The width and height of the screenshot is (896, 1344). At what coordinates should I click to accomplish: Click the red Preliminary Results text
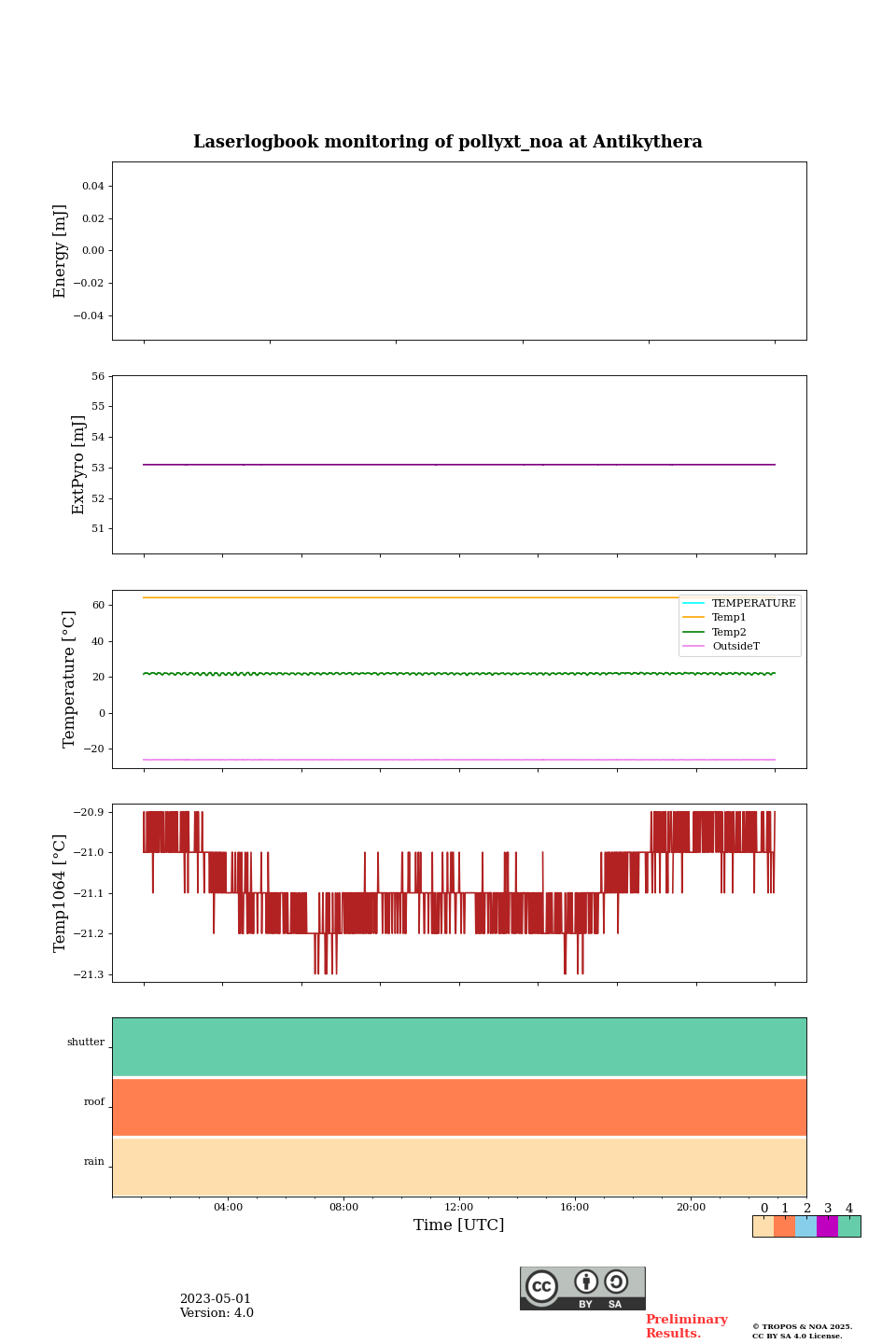[687, 1326]
